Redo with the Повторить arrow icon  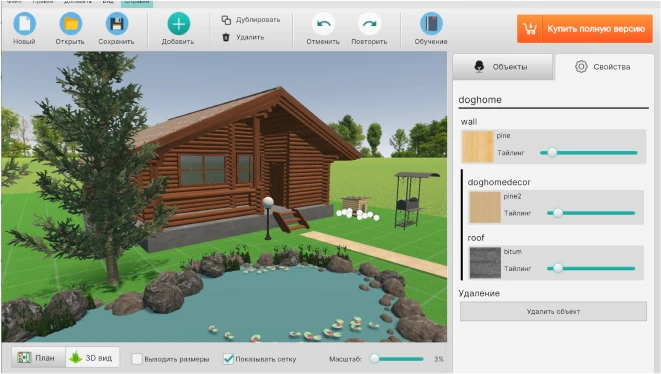pyautogui.click(x=369, y=24)
